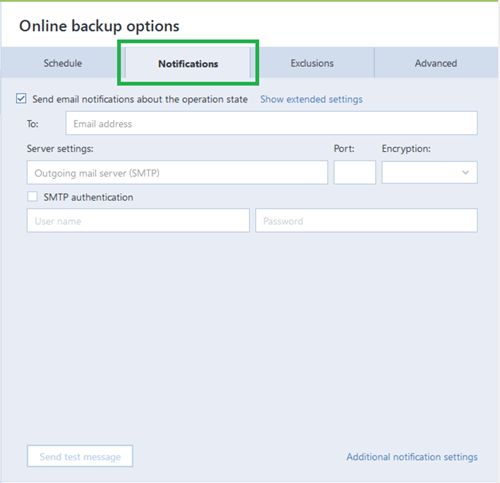Click the Server settings label
The width and height of the screenshot is (500, 483).
(x=60, y=148)
